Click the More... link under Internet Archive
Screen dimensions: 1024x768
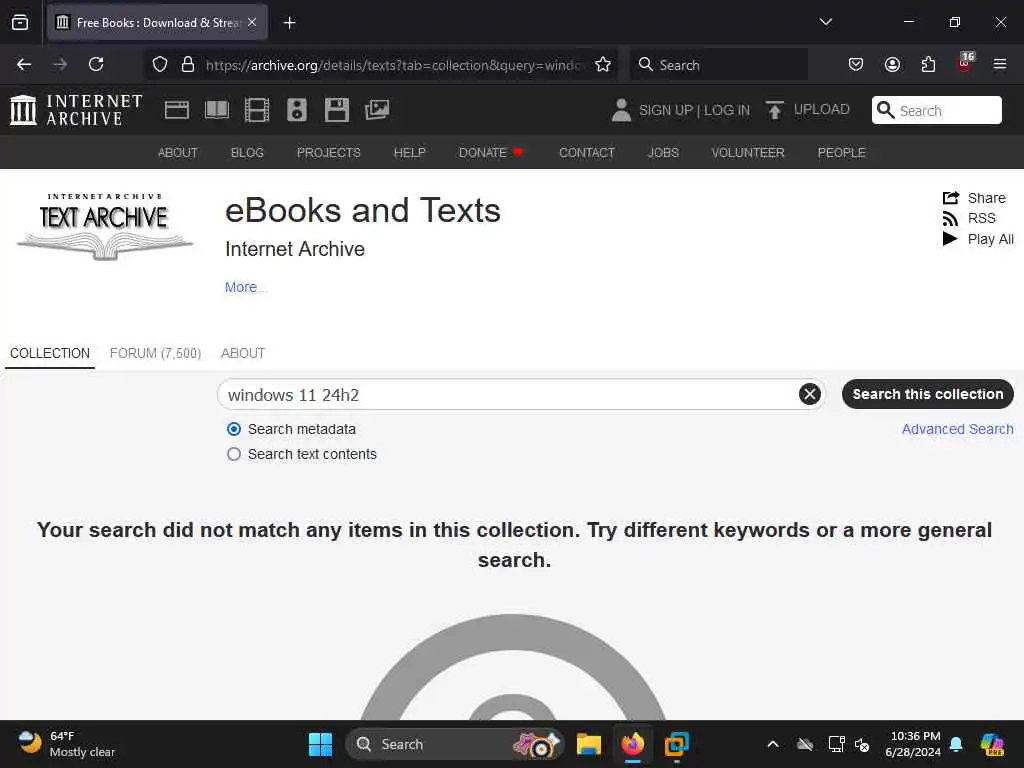pos(245,287)
